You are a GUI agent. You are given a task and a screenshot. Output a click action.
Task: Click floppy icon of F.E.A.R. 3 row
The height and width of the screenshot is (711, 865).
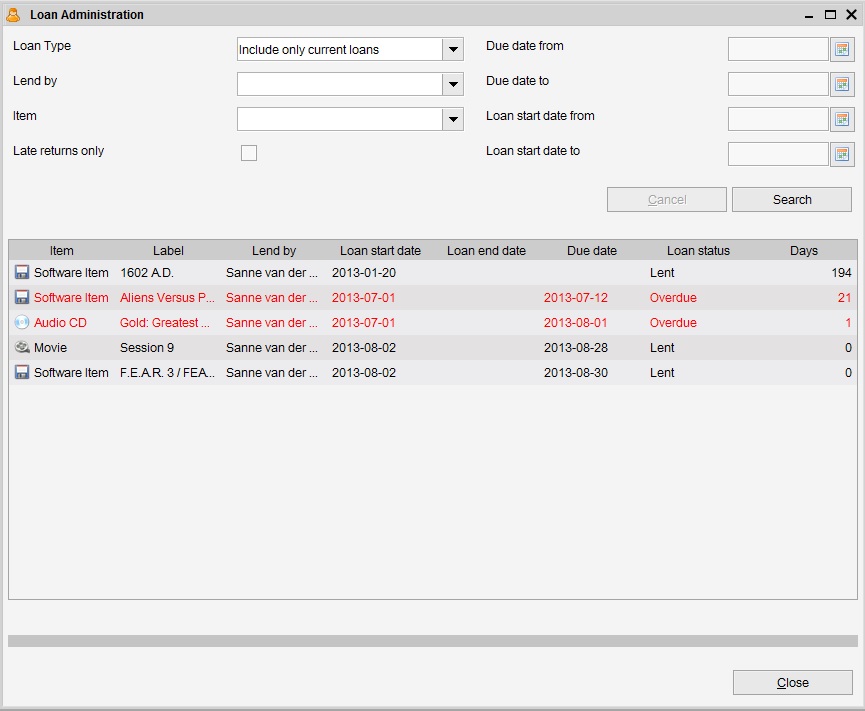click(22, 373)
